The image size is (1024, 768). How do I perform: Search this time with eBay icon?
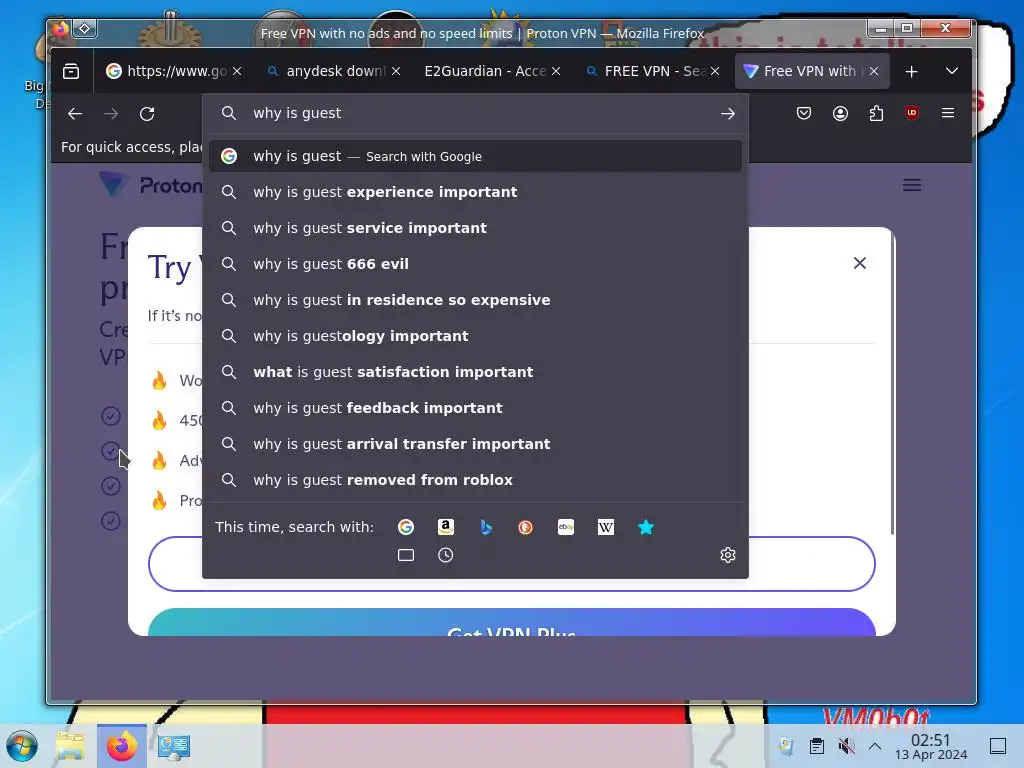pos(566,527)
